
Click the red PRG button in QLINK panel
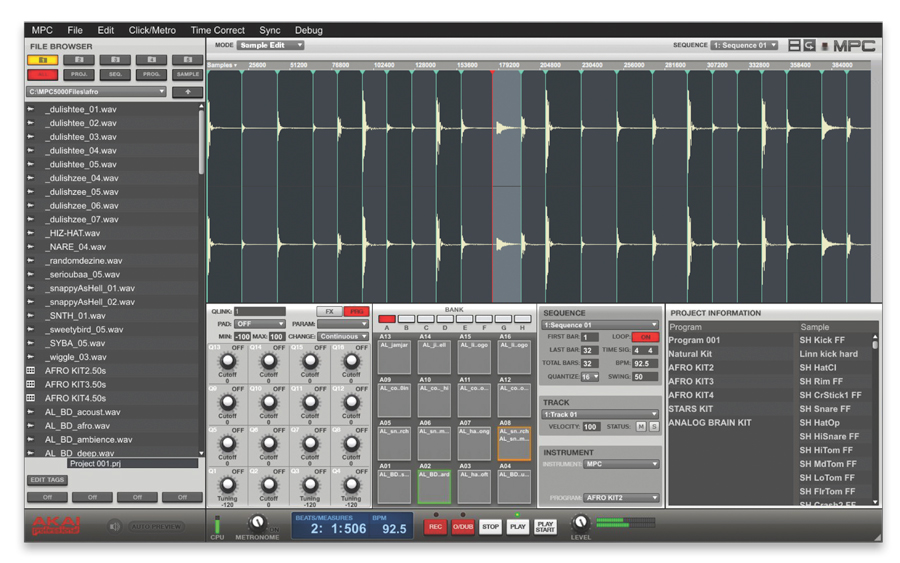pos(356,311)
